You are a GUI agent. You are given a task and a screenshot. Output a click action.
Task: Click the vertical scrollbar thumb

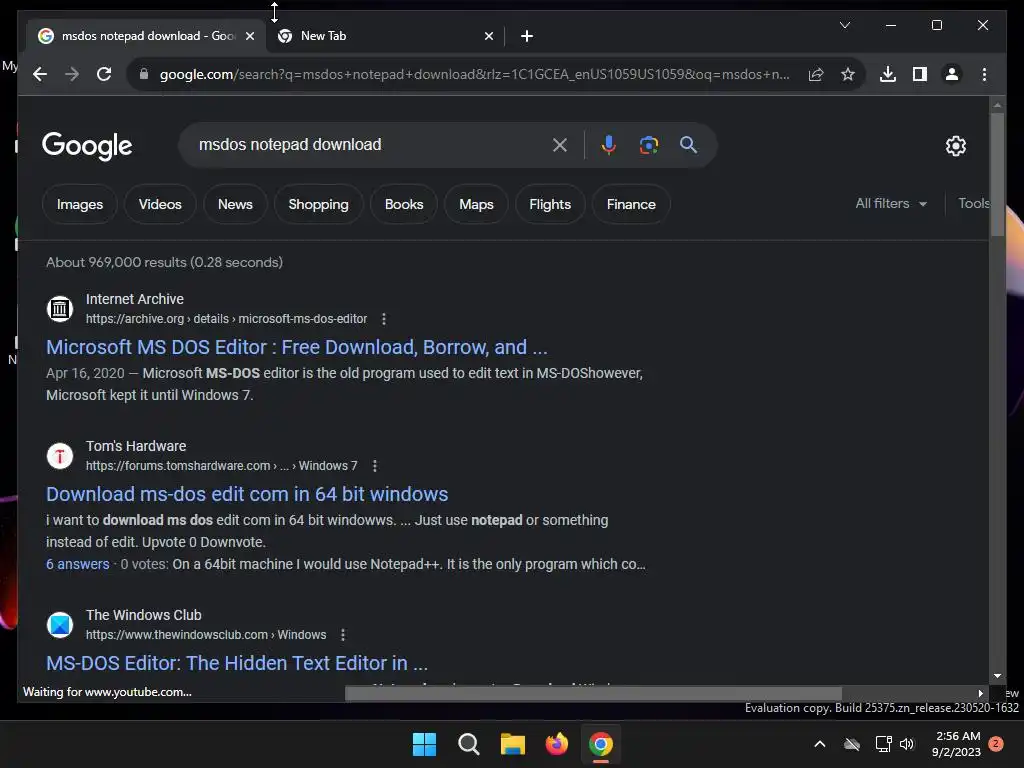(x=997, y=173)
